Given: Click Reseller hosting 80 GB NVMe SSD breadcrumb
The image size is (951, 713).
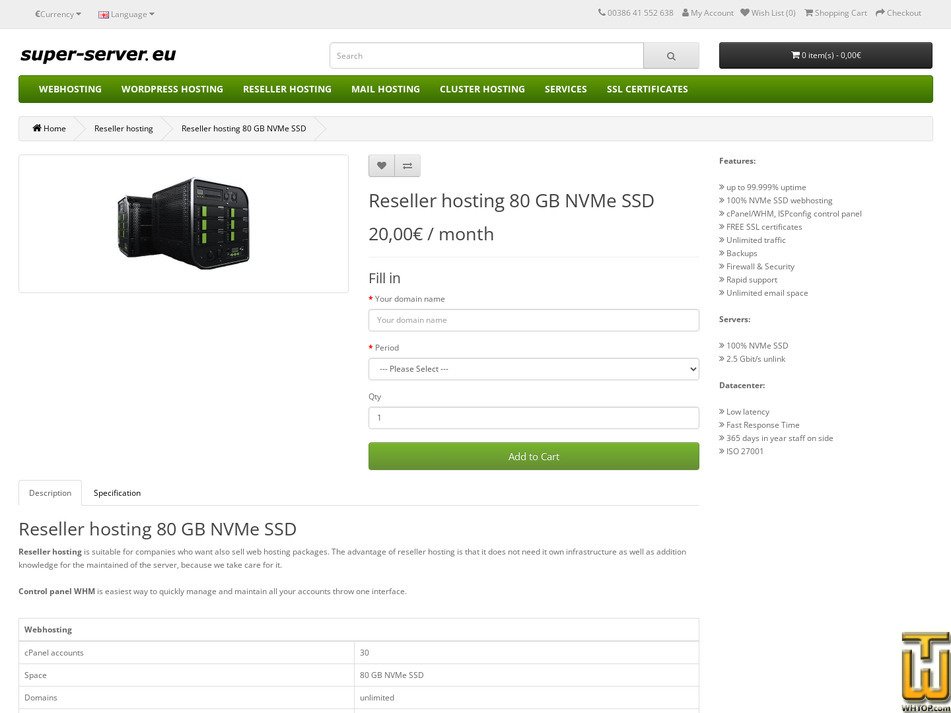Looking at the screenshot, I should point(243,129).
